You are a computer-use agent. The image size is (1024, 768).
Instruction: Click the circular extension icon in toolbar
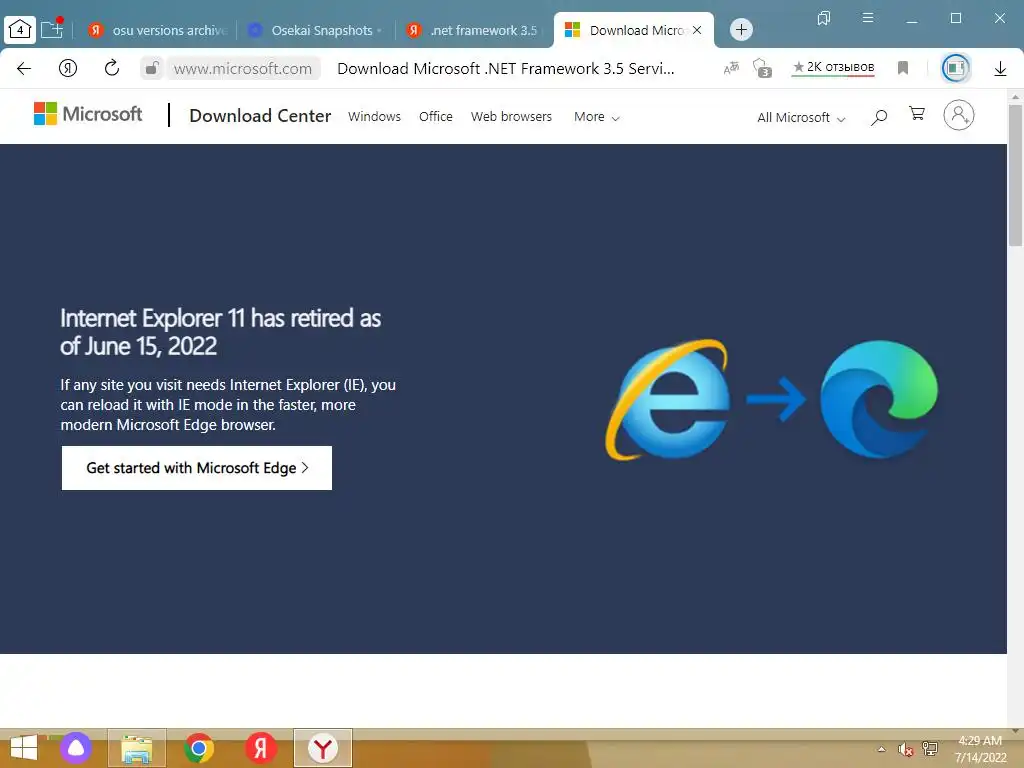[x=955, y=67]
